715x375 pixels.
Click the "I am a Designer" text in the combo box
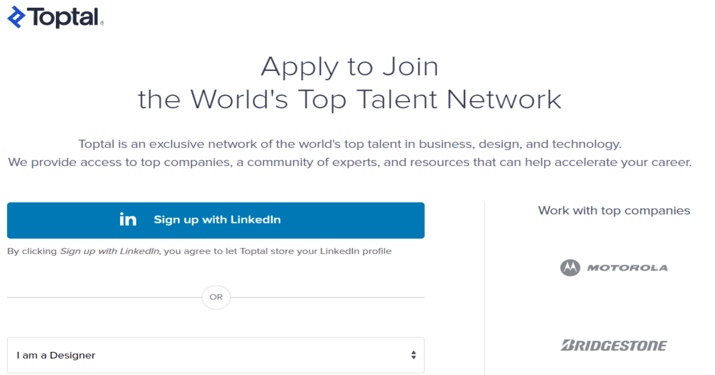pyautogui.click(x=56, y=355)
